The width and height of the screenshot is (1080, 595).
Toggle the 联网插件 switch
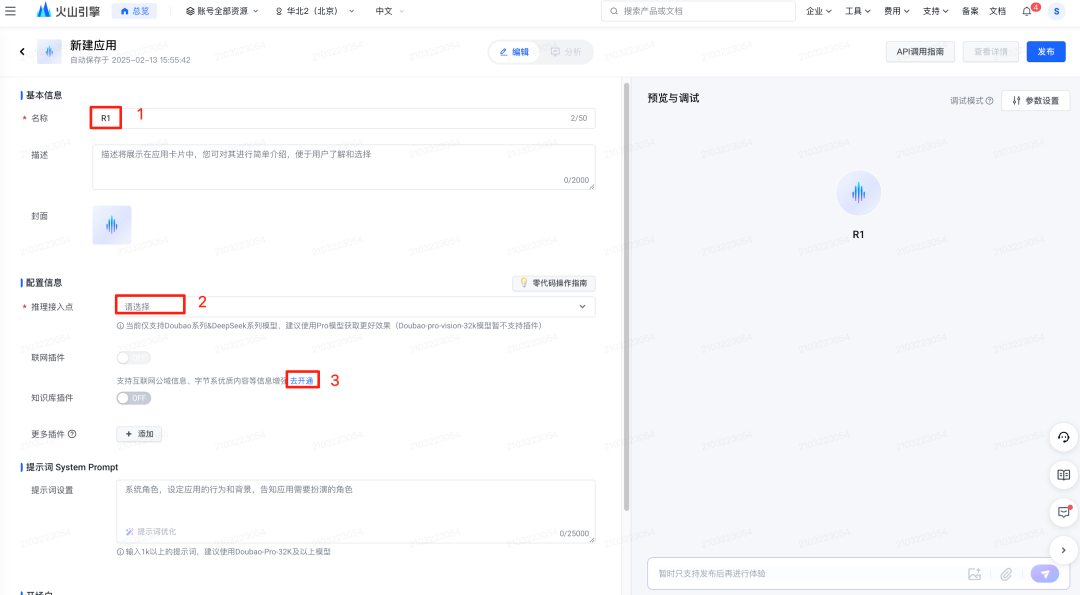[134, 358]
